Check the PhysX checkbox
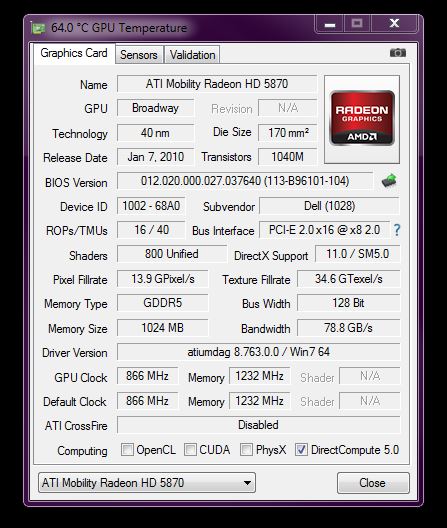This screenshot has height=528, width=447. point(246,450)
